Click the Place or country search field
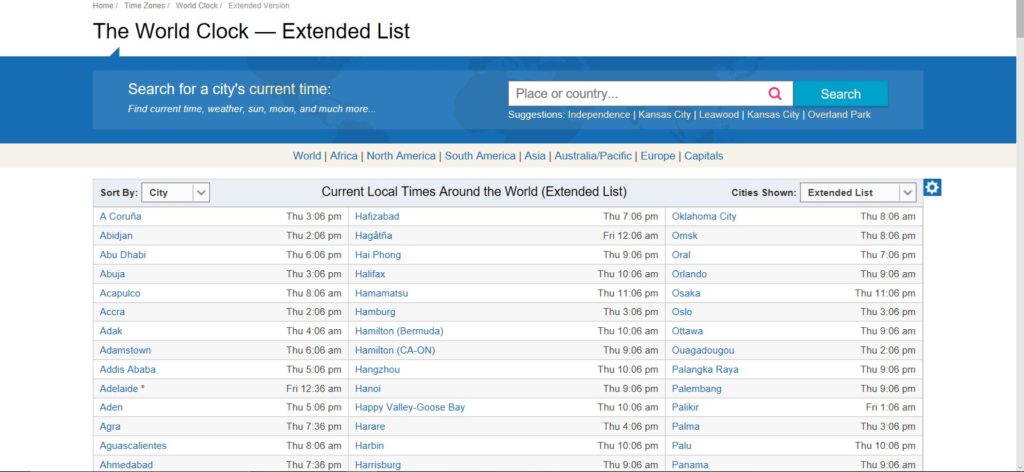 coord(638,94)
